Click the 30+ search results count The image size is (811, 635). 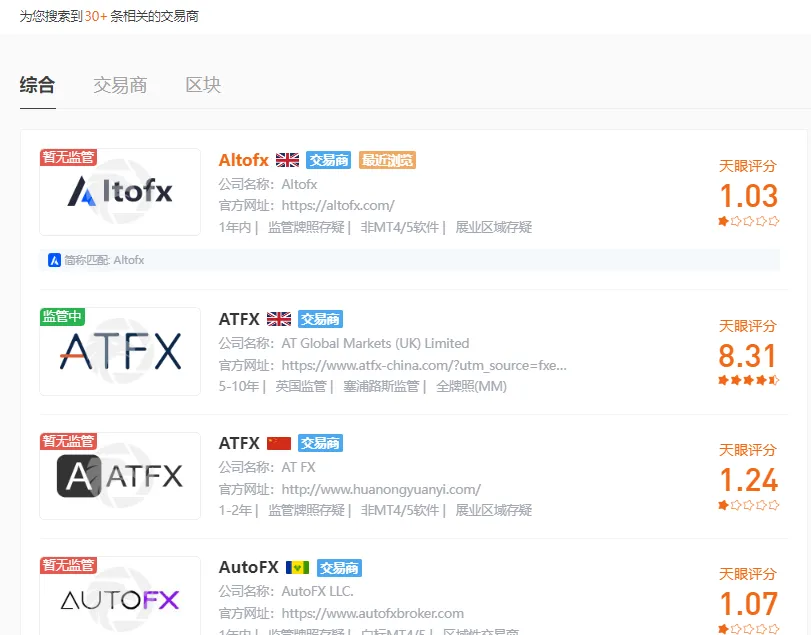[96, 17]
